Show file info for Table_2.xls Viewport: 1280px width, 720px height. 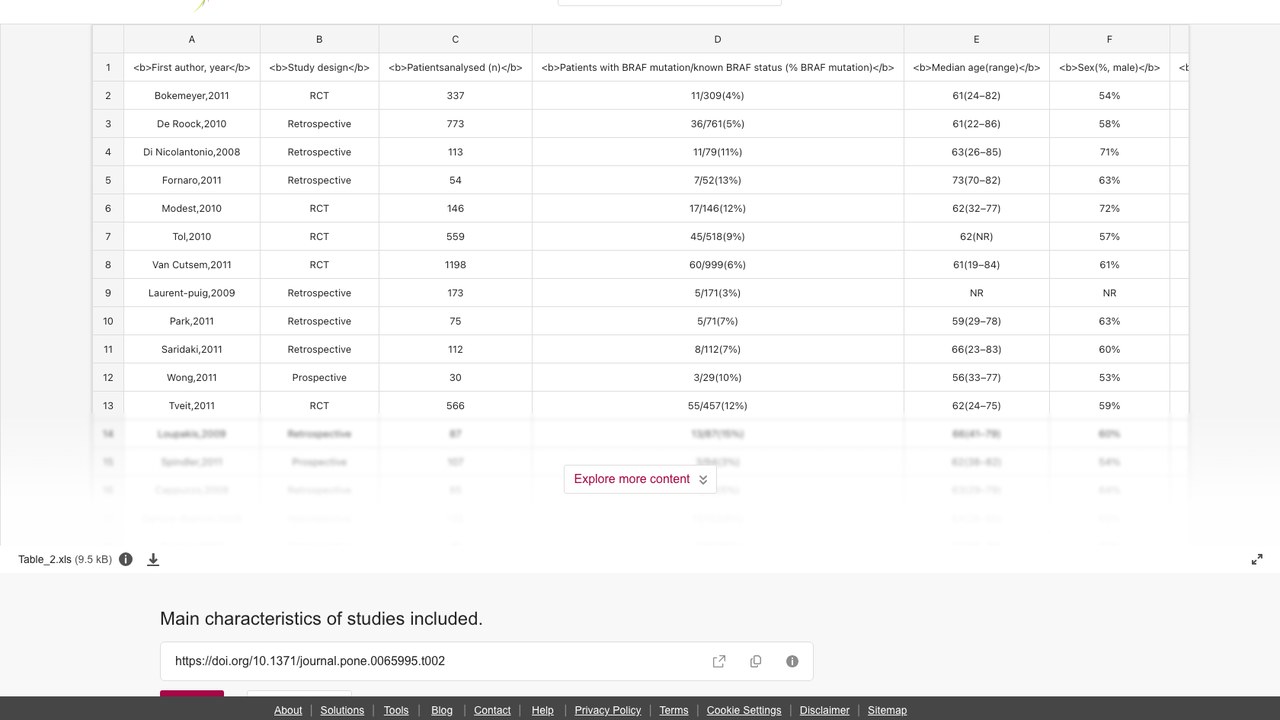tap(126, 560)
